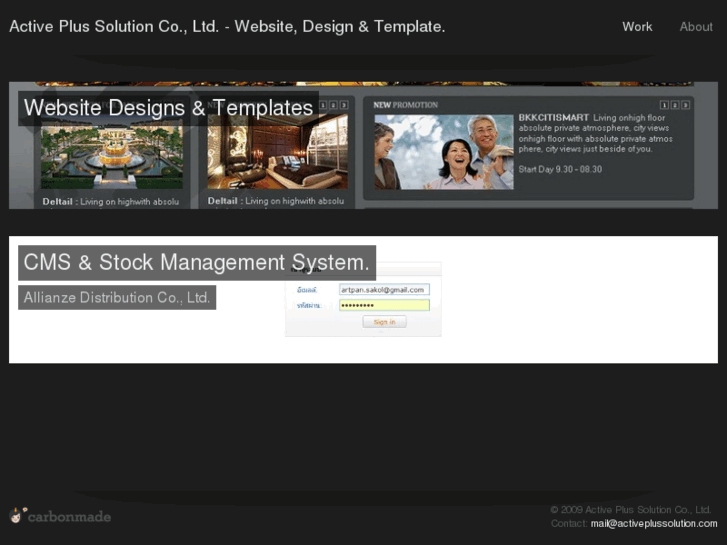Click the Carbonmade logo in footer
This screenshot has height=545, width=727.
[x=60, y=516]
